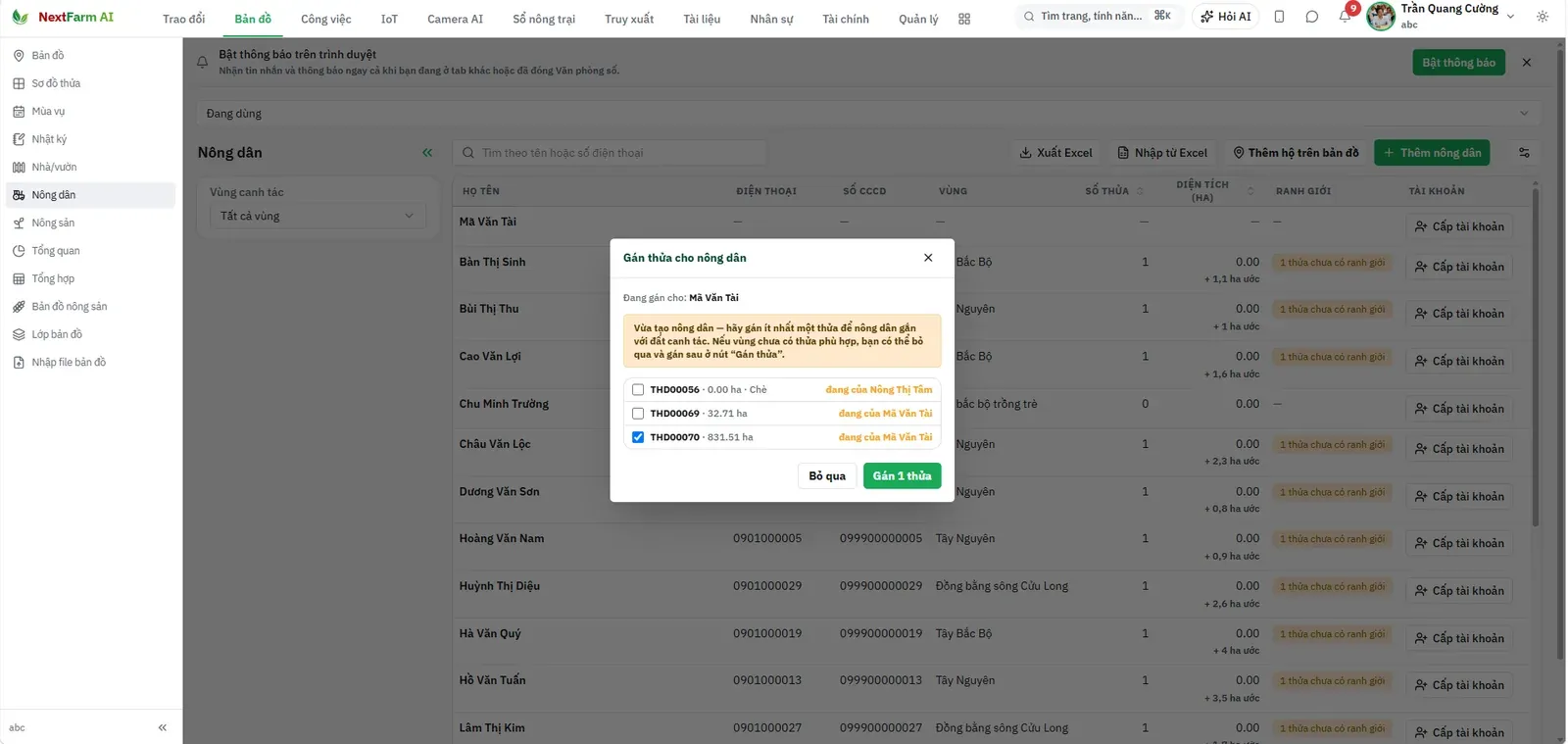Open Sơ đồ thửa in the sidebar
The width and height of the screenshot is (1568, 744).
91,83
